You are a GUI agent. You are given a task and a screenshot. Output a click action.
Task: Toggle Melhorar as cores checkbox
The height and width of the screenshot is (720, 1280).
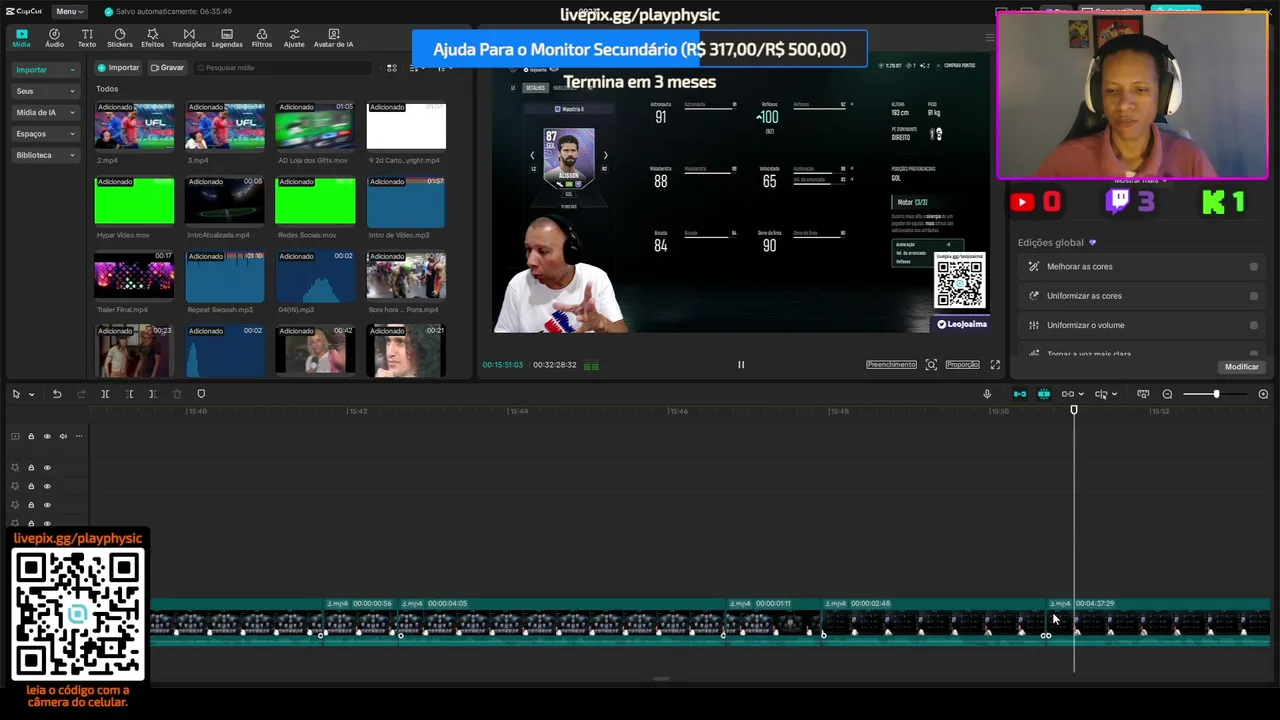pyautogui.click(x=1254, y=267)
